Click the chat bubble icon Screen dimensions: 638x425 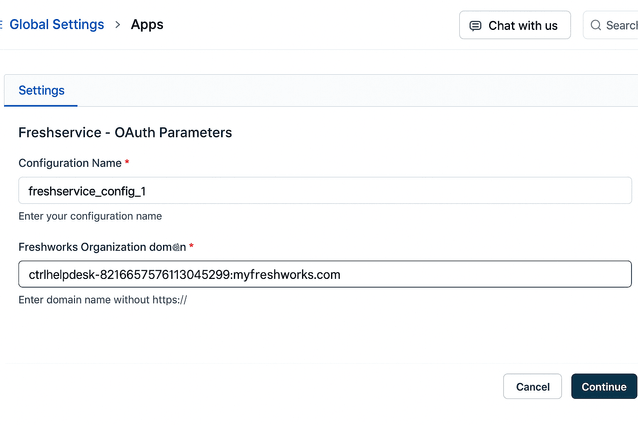click(x=475, y=26)
